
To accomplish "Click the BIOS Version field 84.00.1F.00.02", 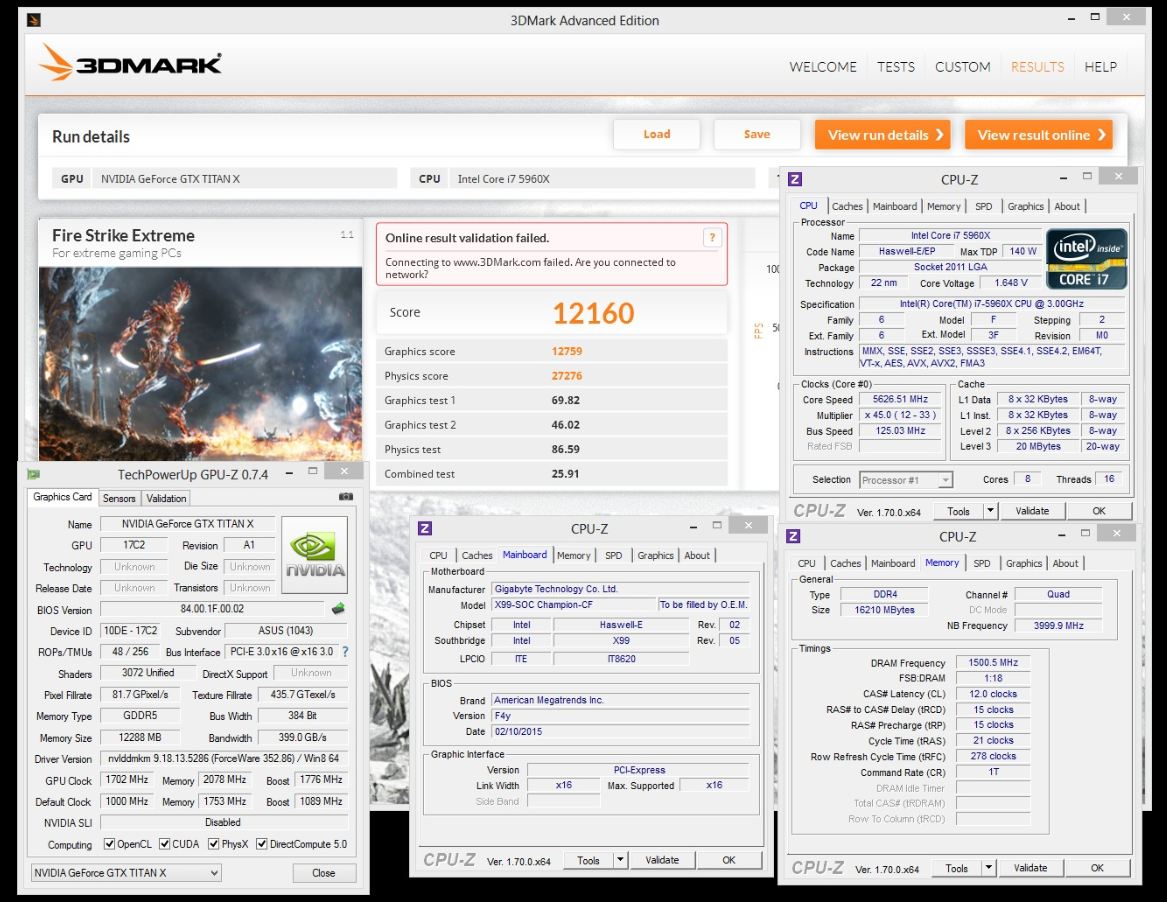I will 212,609.
